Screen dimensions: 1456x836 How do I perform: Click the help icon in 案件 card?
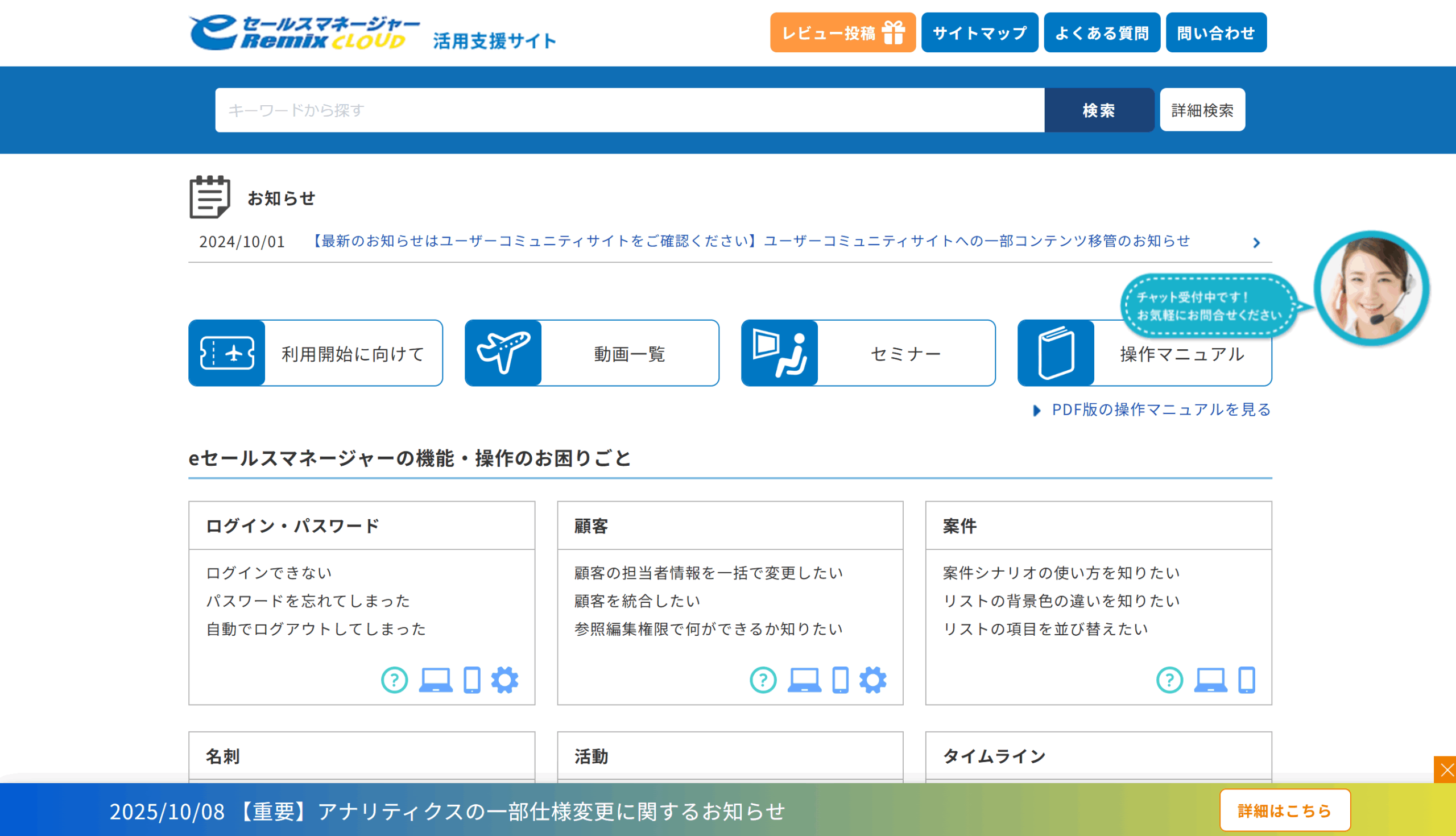coord(1169,680)
